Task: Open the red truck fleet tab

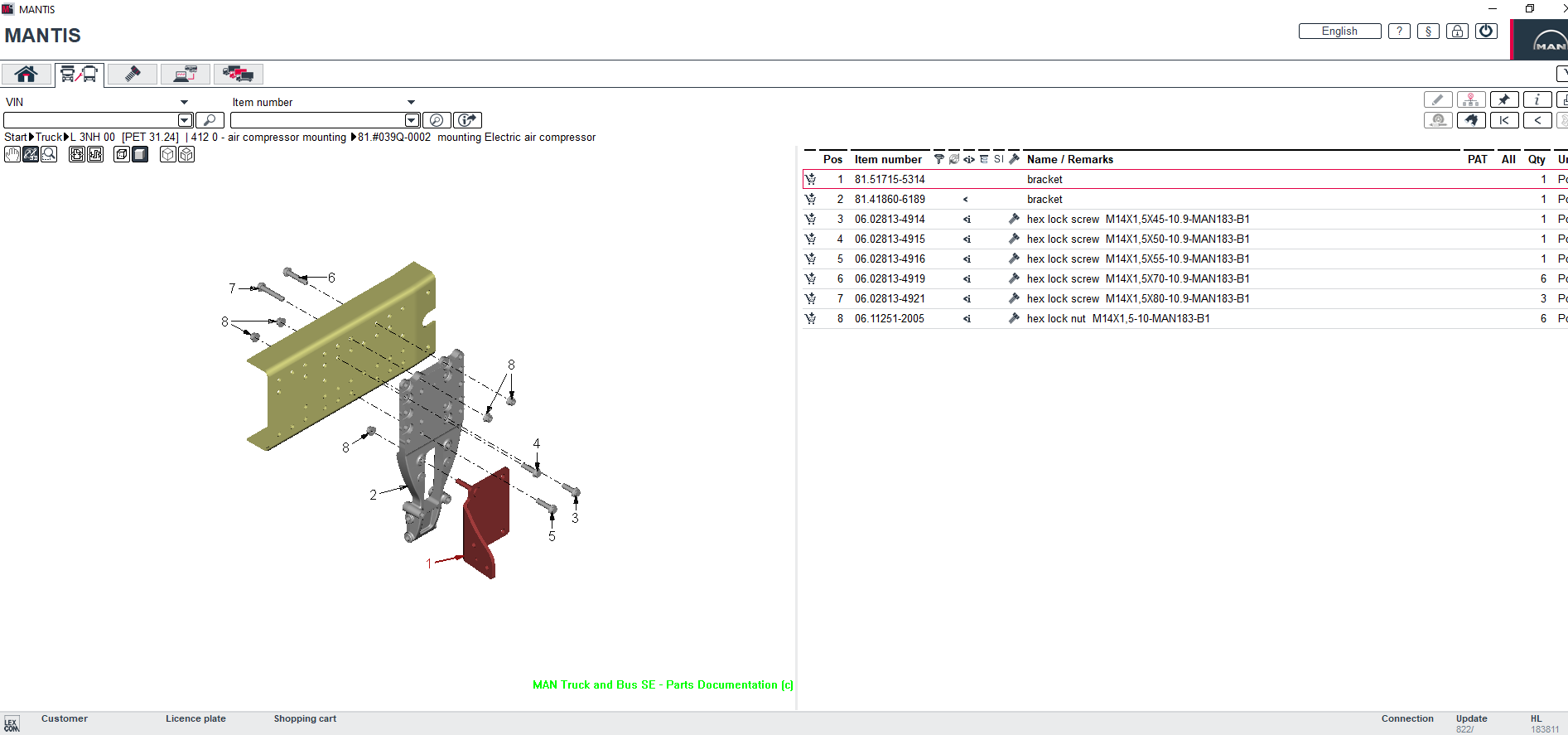Action: (x=239, y=74)
